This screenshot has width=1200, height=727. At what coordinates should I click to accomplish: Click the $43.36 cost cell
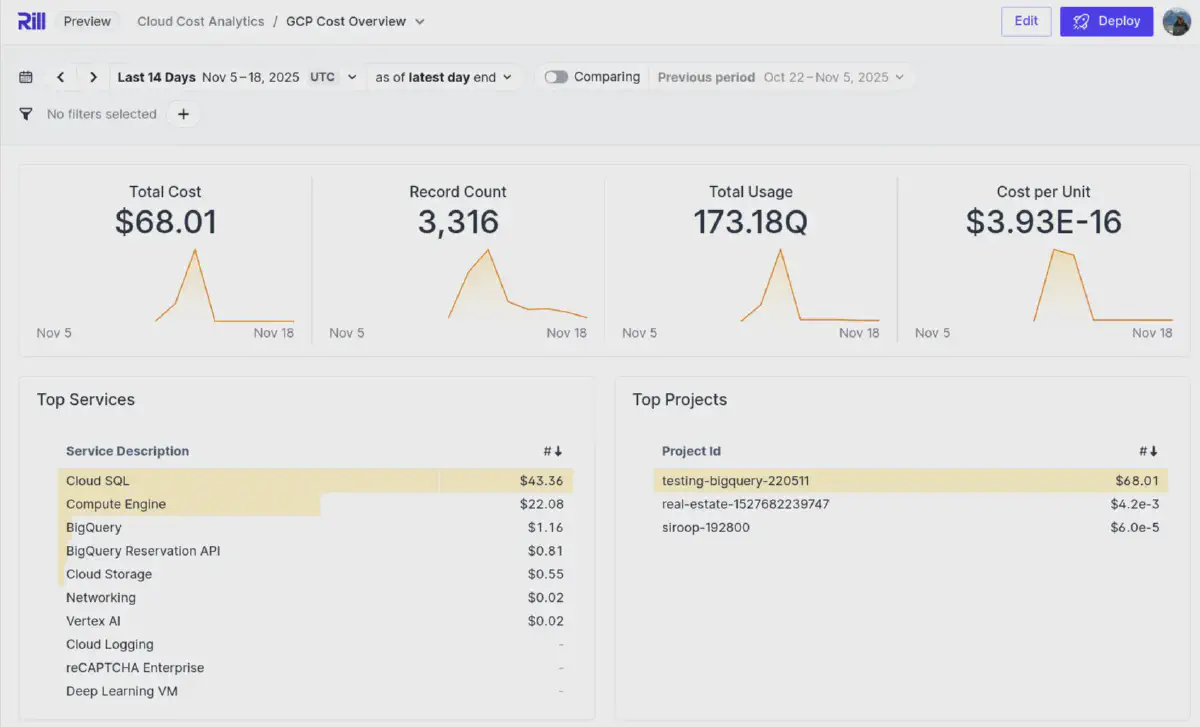[541, 481]
